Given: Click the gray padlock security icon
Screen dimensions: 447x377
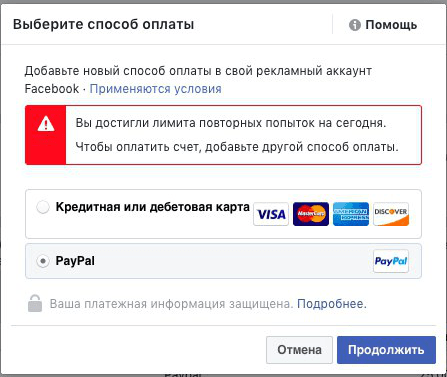Looking at the screenshot, I should click(35, 303).
